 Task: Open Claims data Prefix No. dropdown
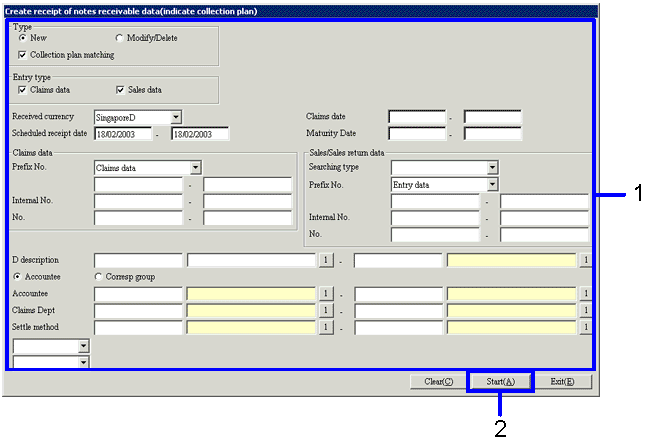point(195,168)
